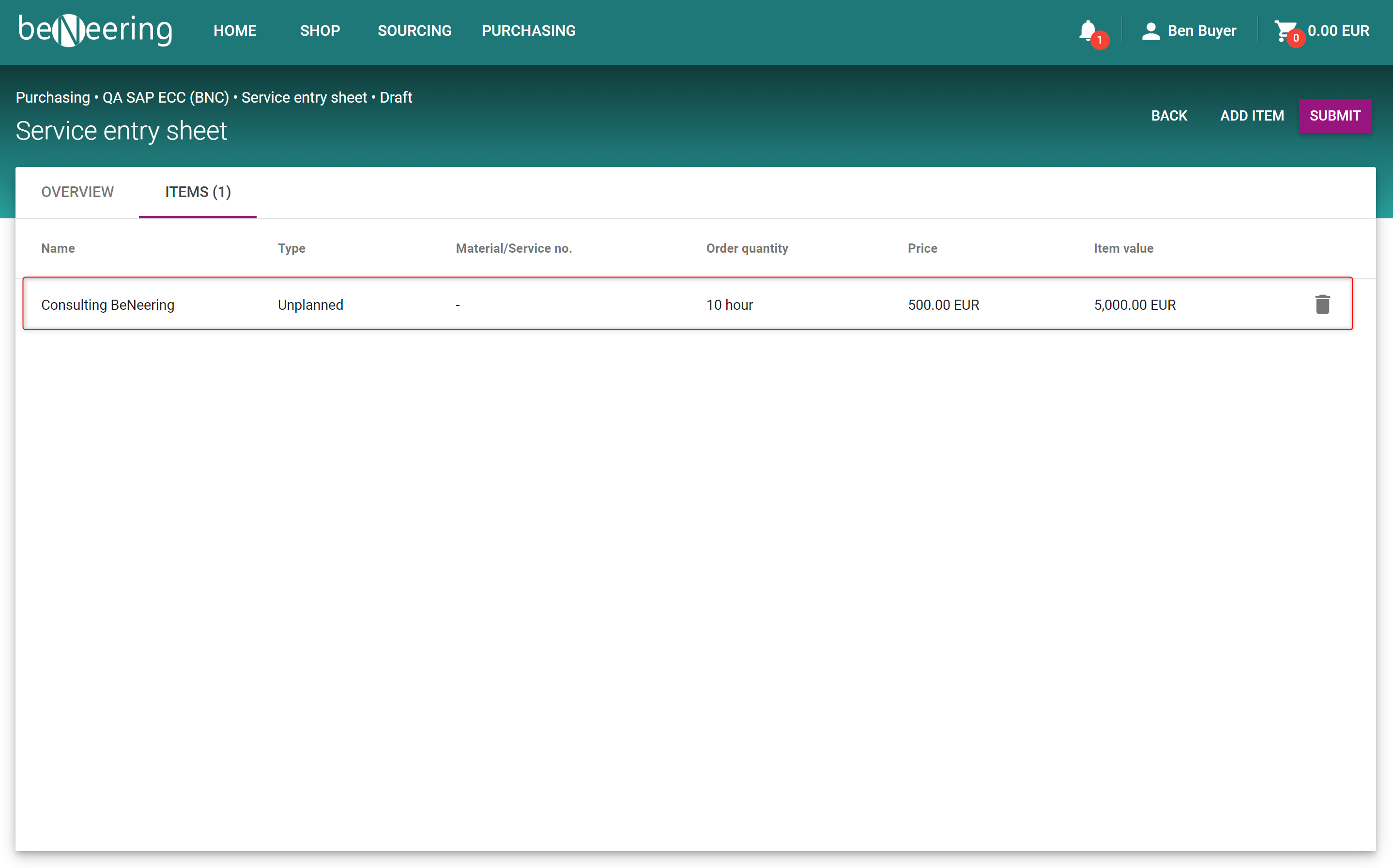1393x868 pixels.
Task: Delete the Consulting BeNeering item via trash icon
Action: tap(1322, 304)
